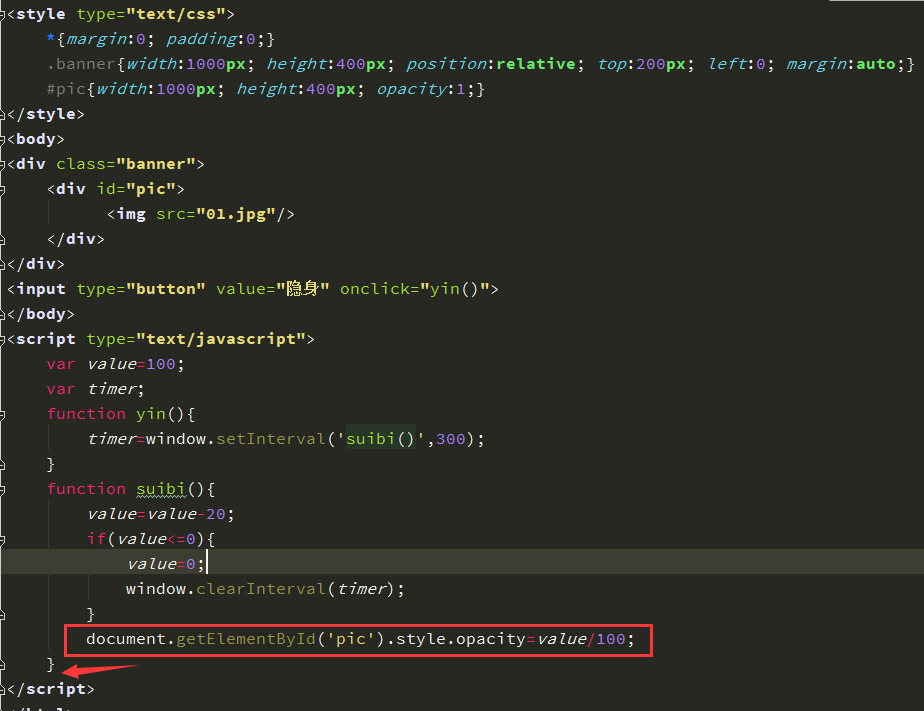Collapse the fold marker on the div id pic line

click(x=2, y=190)
